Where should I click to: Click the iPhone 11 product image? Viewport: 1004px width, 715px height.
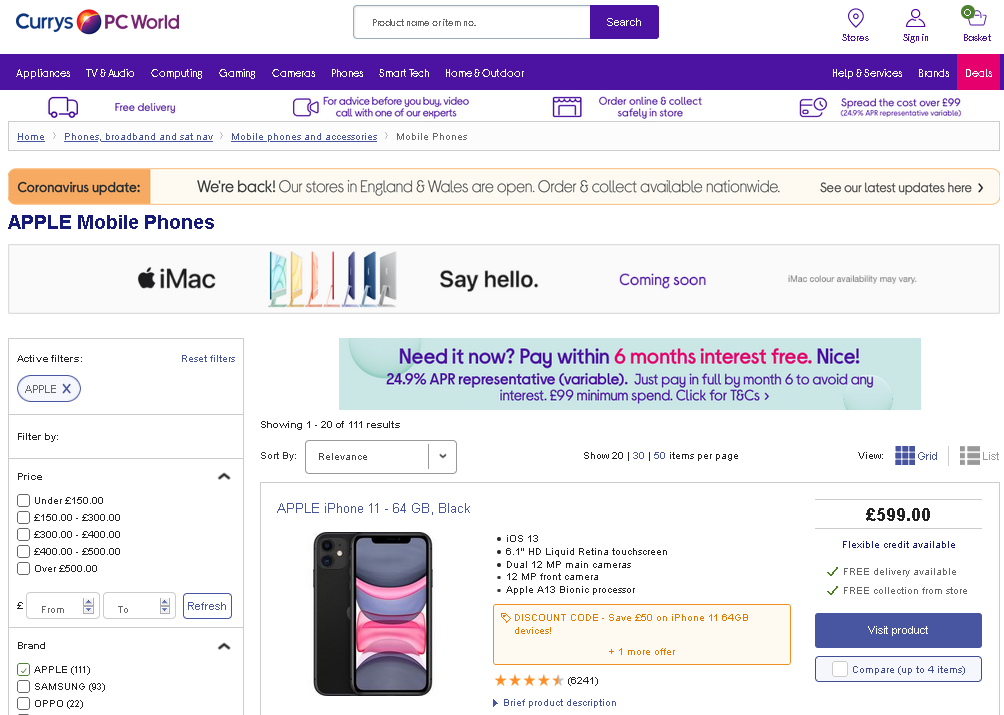click(x=373, y=614)
